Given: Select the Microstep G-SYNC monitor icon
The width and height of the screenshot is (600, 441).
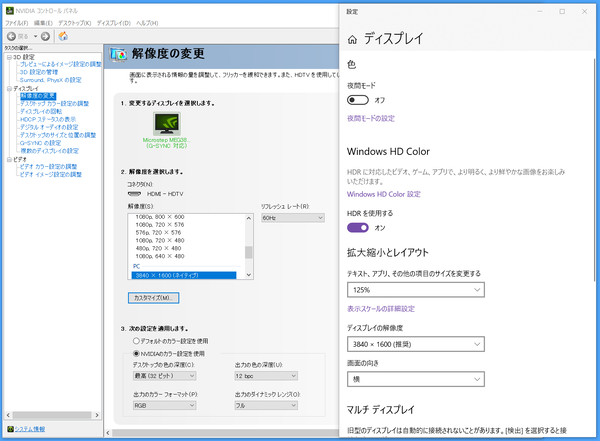Looking at the screenshot, I should [166, 123].
